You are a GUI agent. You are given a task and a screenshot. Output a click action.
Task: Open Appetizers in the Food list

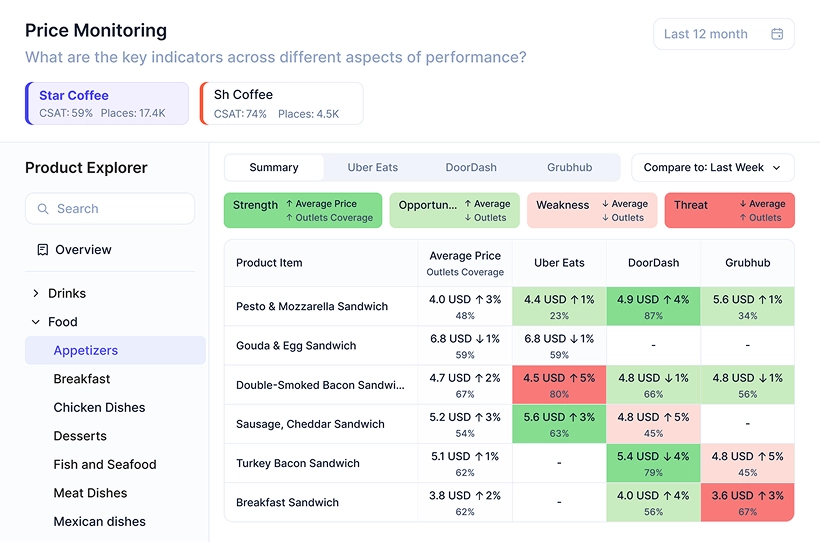click(x=86, y=351)
